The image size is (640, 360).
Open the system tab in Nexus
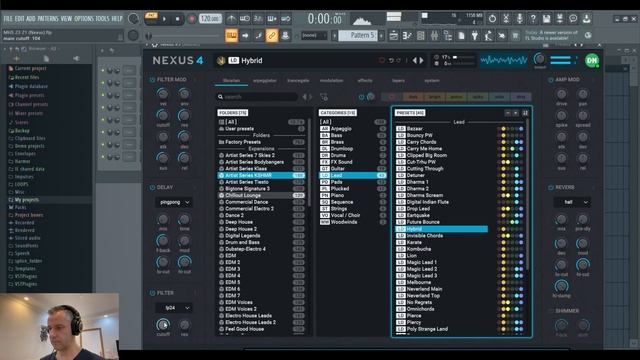tap(432, 80)
